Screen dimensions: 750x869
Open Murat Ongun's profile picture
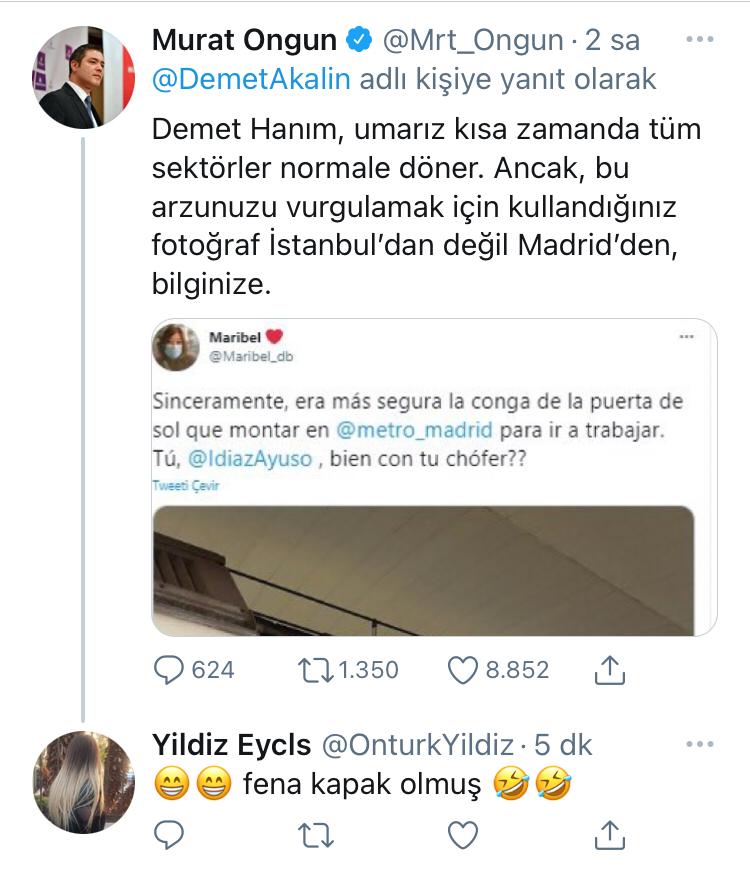[x=83, y=77]
